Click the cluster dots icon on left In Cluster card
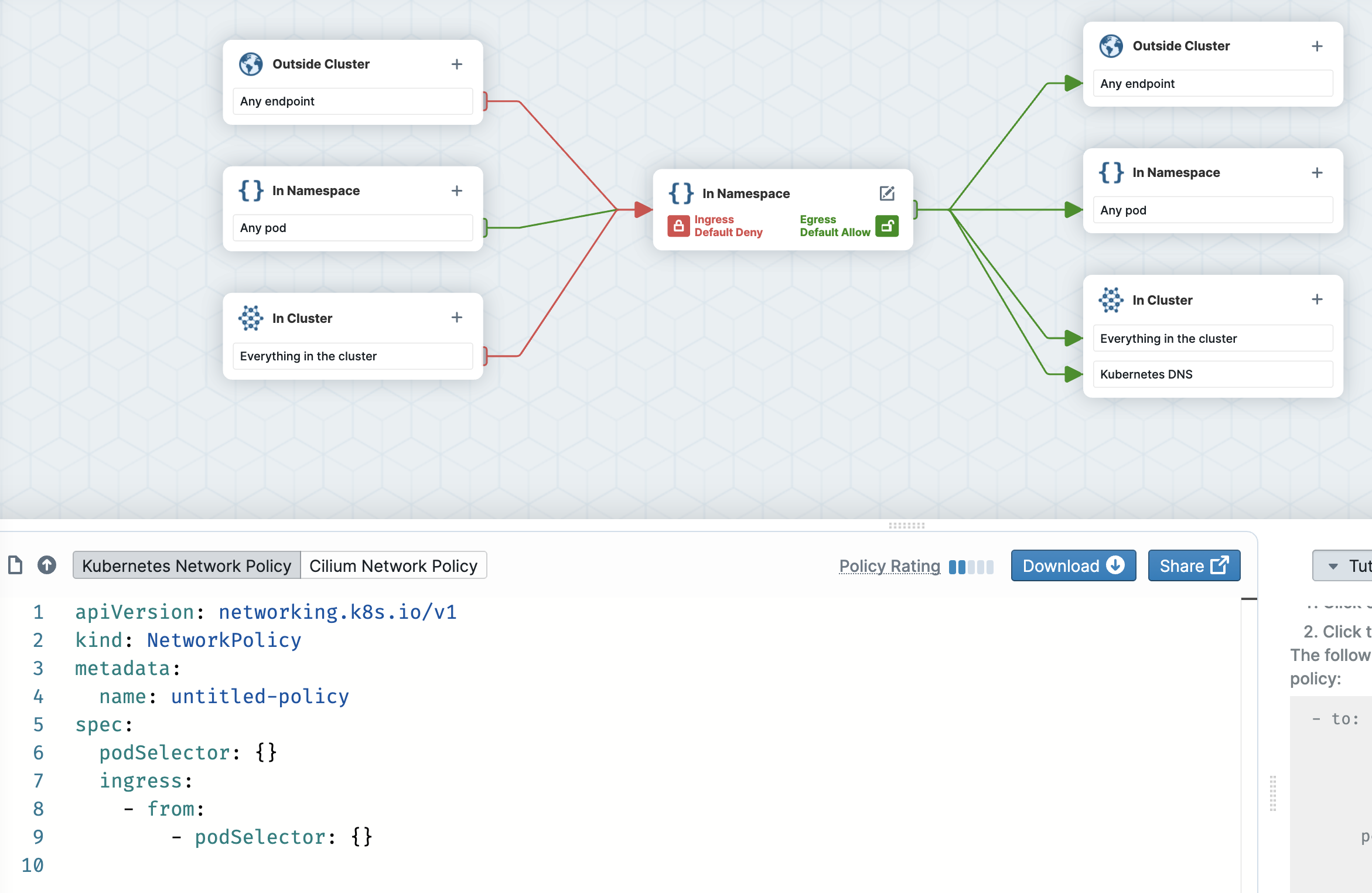1372x893 pixels. (251, 318)
